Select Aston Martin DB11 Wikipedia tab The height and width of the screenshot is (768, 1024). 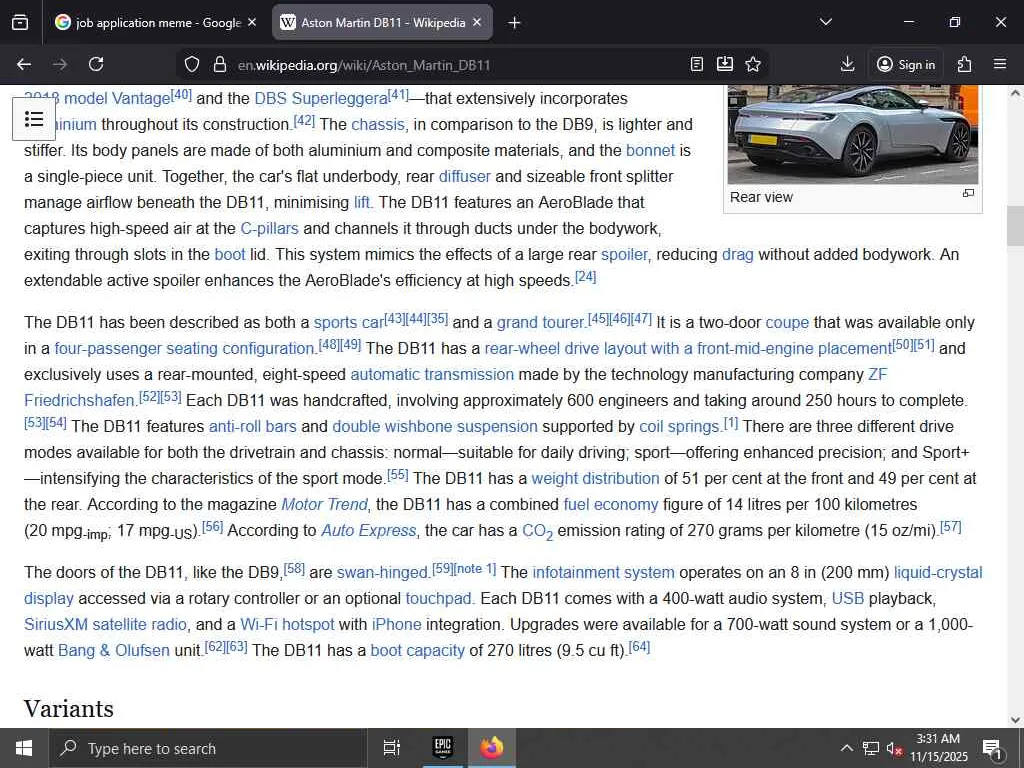tap(382, 22)
